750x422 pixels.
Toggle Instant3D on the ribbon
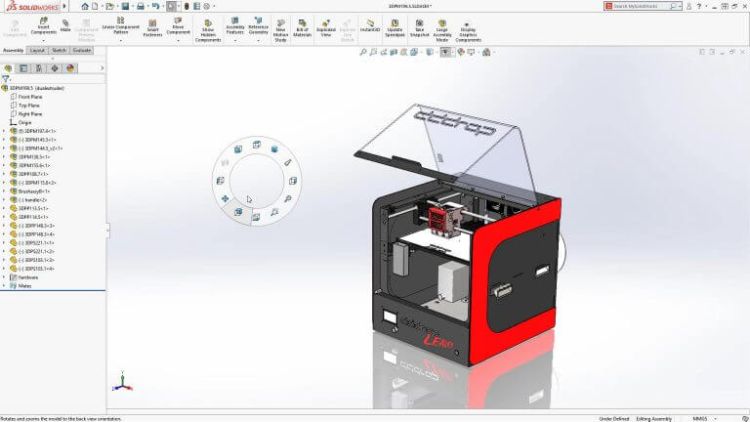[x=370, y=26]
